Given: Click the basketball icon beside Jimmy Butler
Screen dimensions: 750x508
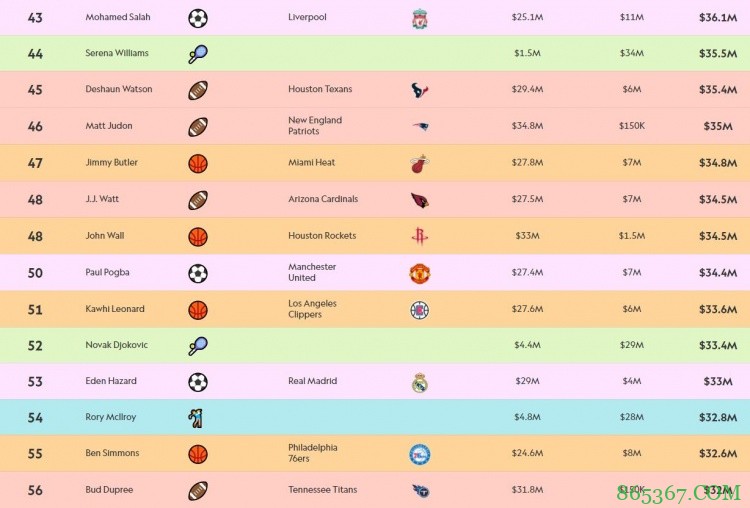Looking at the screenshot, I should [198, 163].
